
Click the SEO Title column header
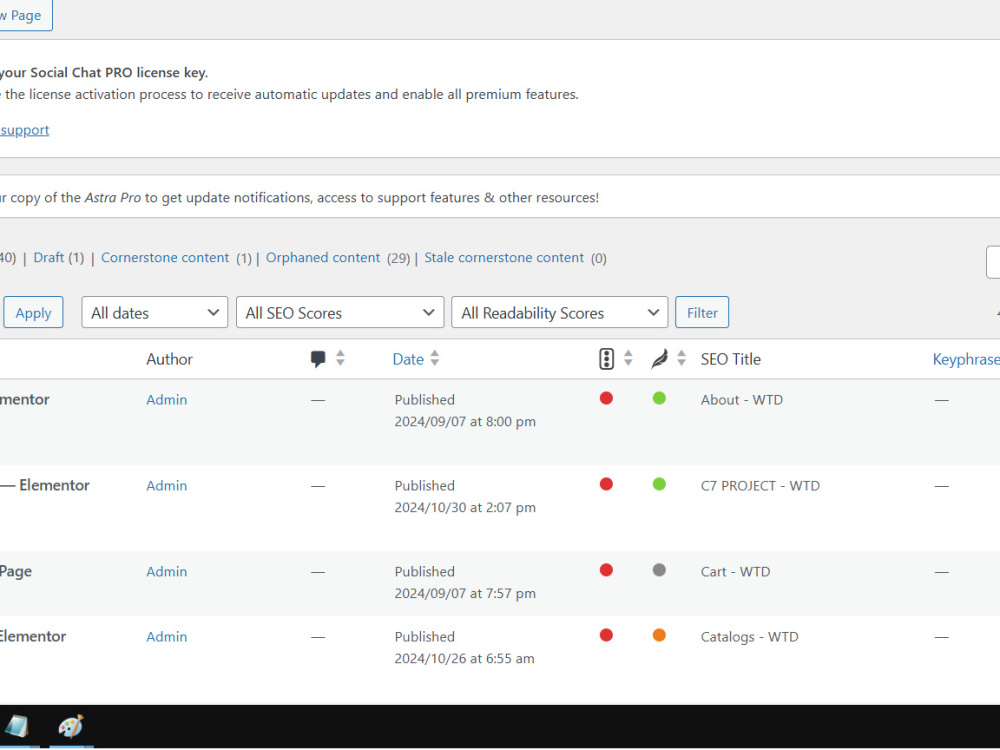730,359
